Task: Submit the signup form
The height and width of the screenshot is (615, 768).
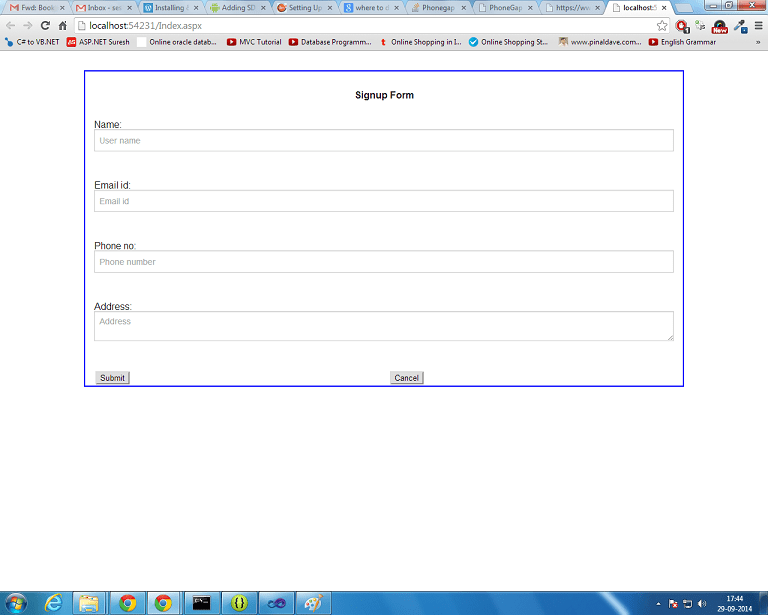Action: pyautogui.click(x=113, y=378)
